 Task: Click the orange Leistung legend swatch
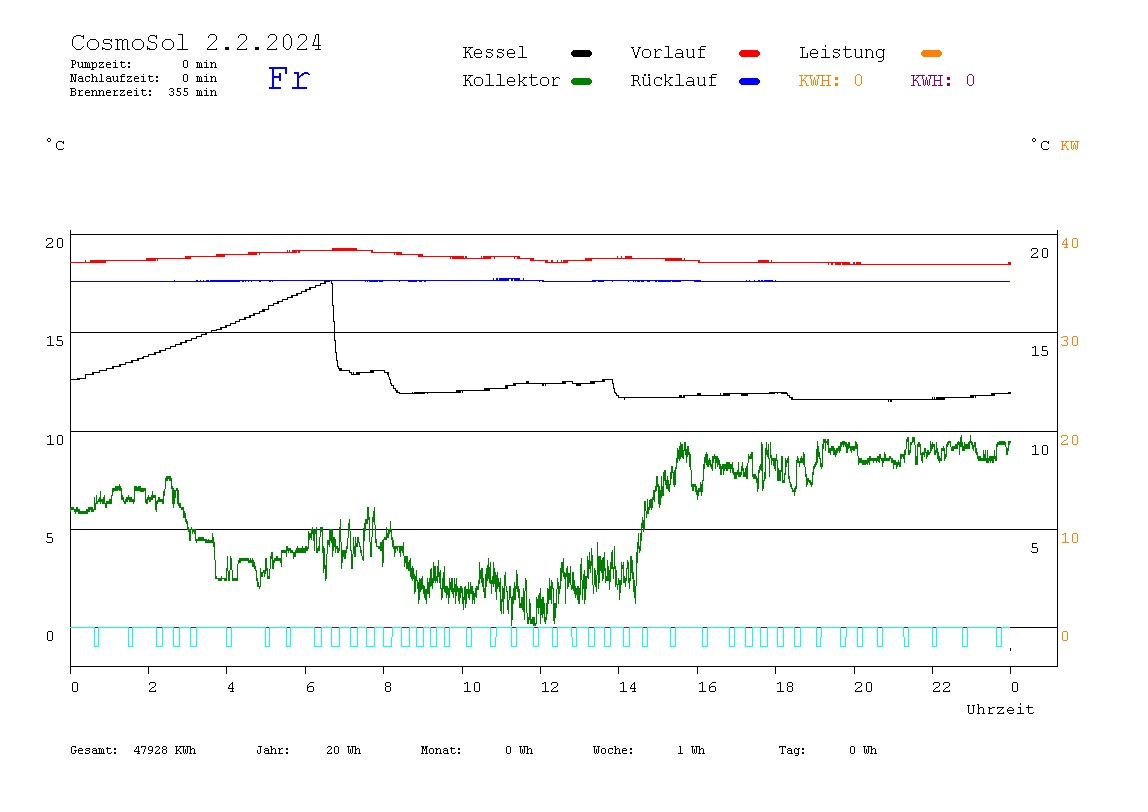click(x=931, y=53)
